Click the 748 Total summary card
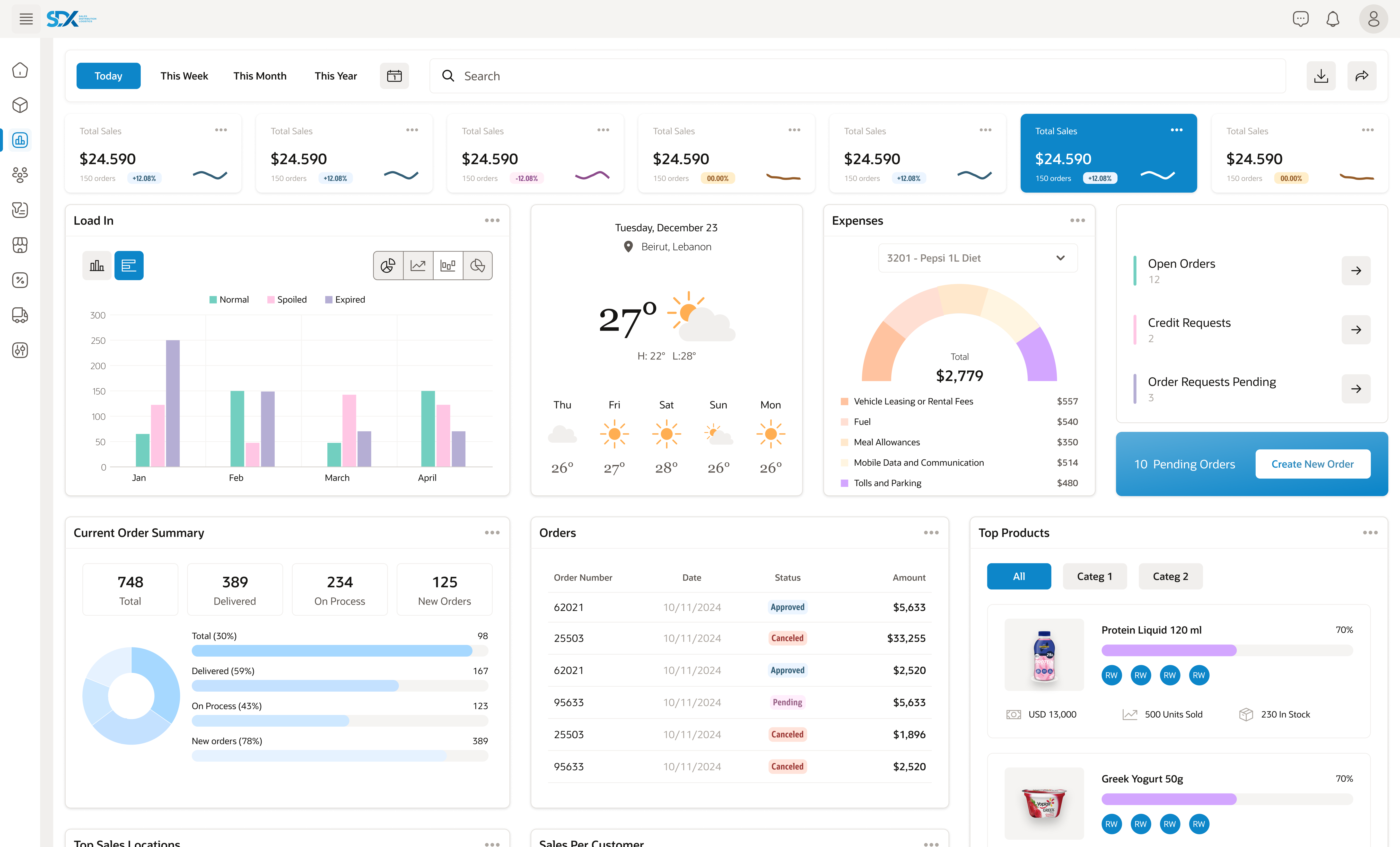1400x847 pixels. tap(130, 589)
